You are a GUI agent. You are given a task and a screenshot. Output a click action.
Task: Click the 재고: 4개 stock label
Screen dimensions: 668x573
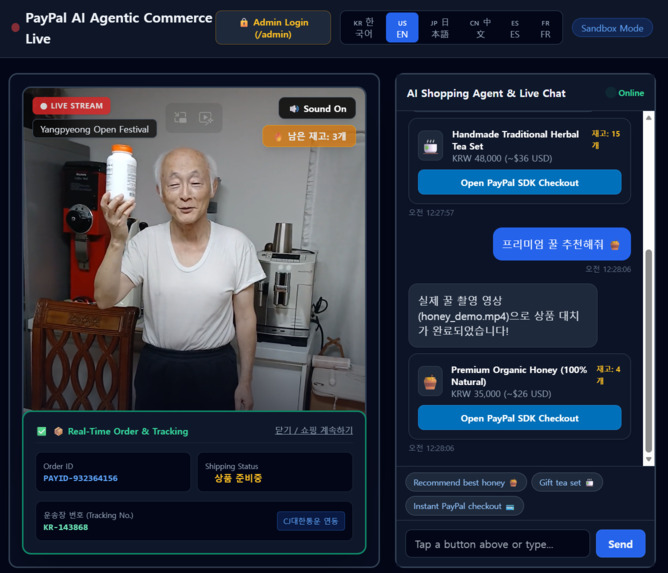[608, 375]
